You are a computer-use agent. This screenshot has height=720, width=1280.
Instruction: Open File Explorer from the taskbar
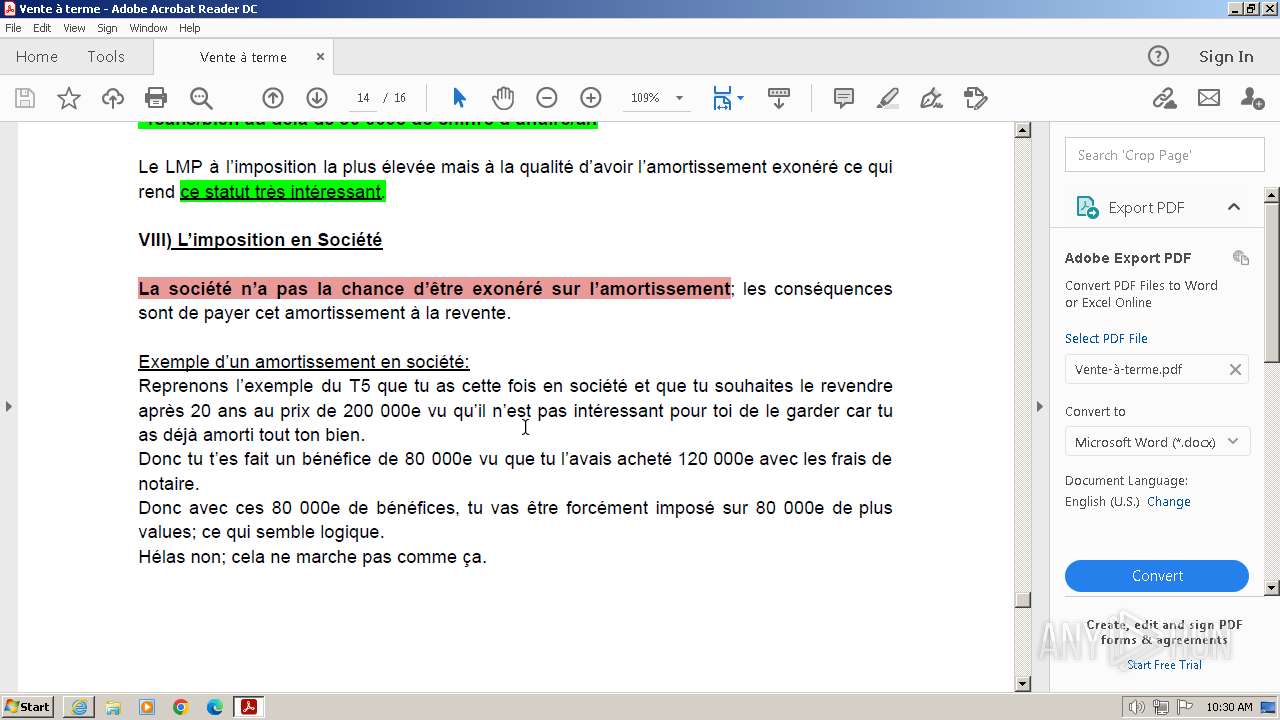tap(113, 707)
